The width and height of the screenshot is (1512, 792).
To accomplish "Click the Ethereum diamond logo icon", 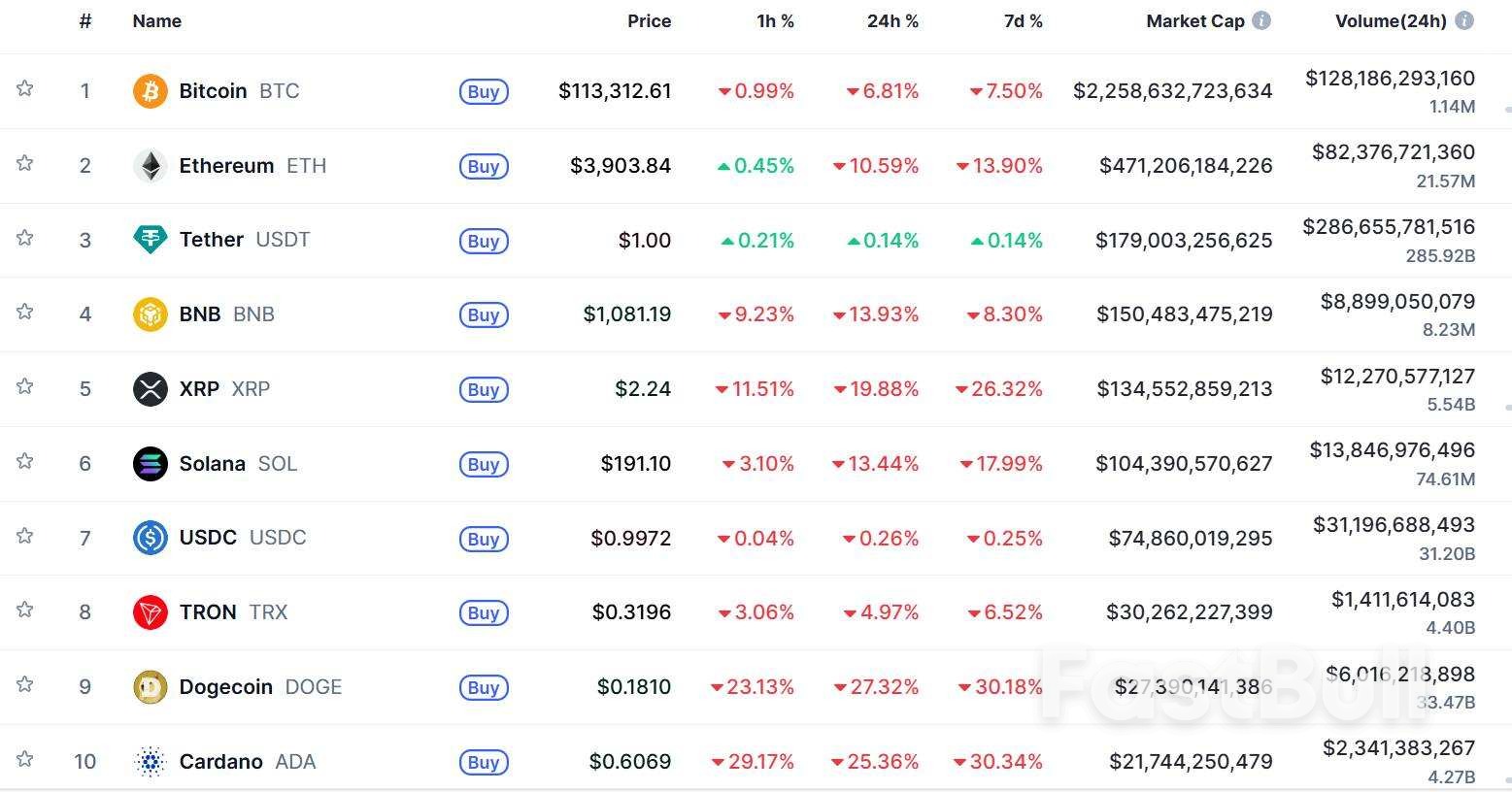I will [x=150, y=166].
